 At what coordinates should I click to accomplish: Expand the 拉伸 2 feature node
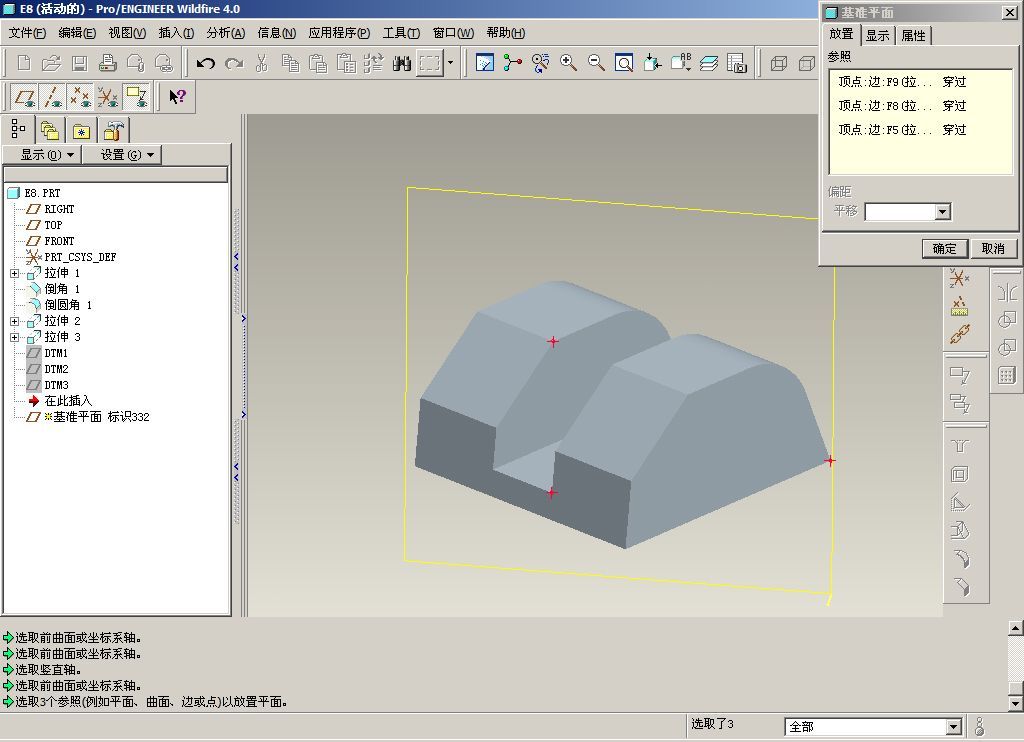click(x=15, y=321)
